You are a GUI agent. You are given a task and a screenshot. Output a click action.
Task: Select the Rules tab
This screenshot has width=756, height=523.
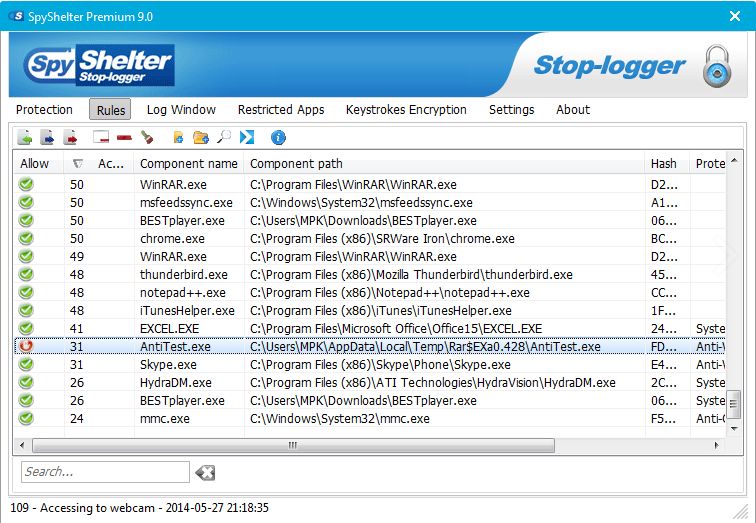[x=110, y=110]
